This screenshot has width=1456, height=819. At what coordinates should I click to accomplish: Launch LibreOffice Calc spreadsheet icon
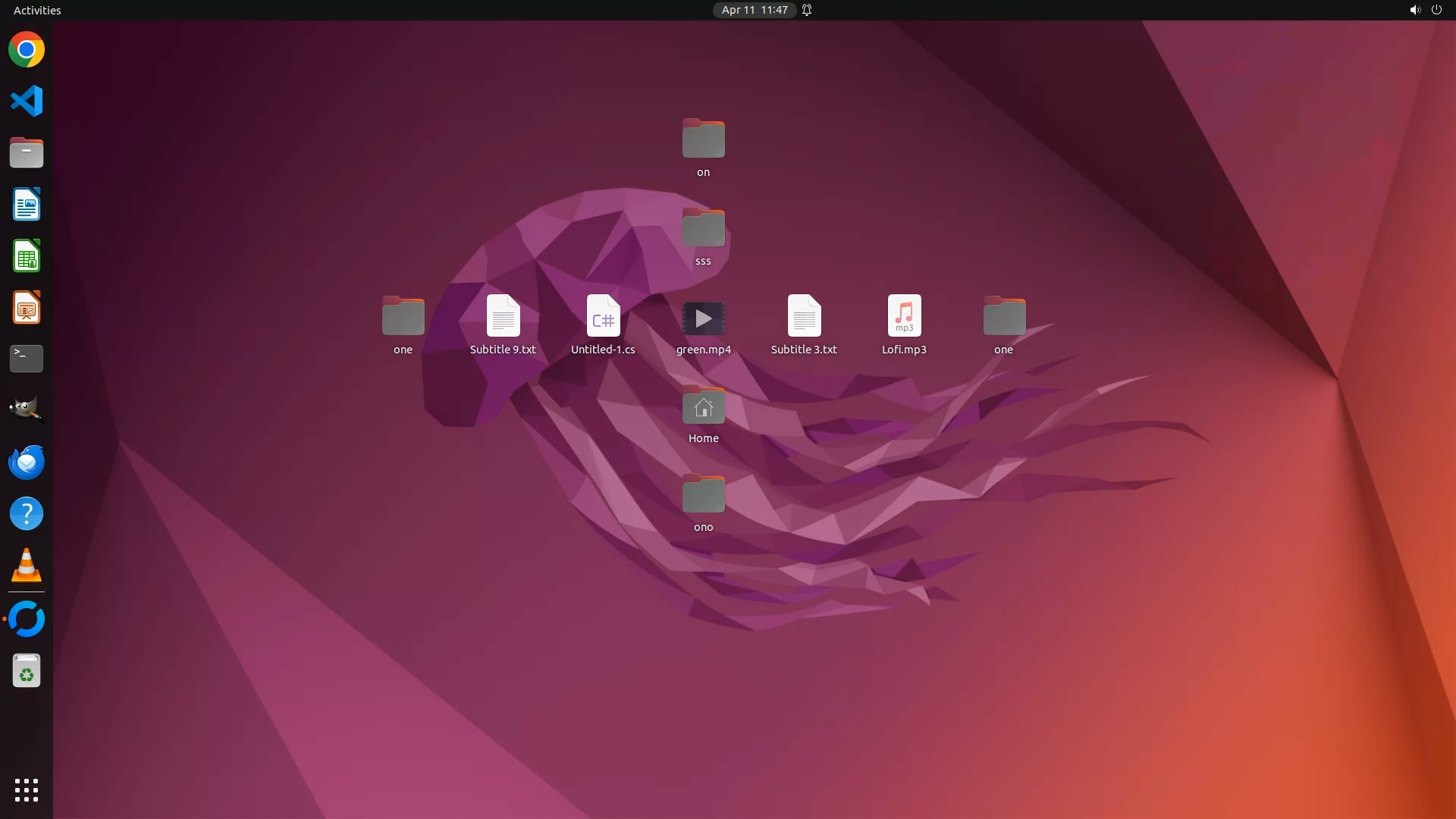click(27, 256)
